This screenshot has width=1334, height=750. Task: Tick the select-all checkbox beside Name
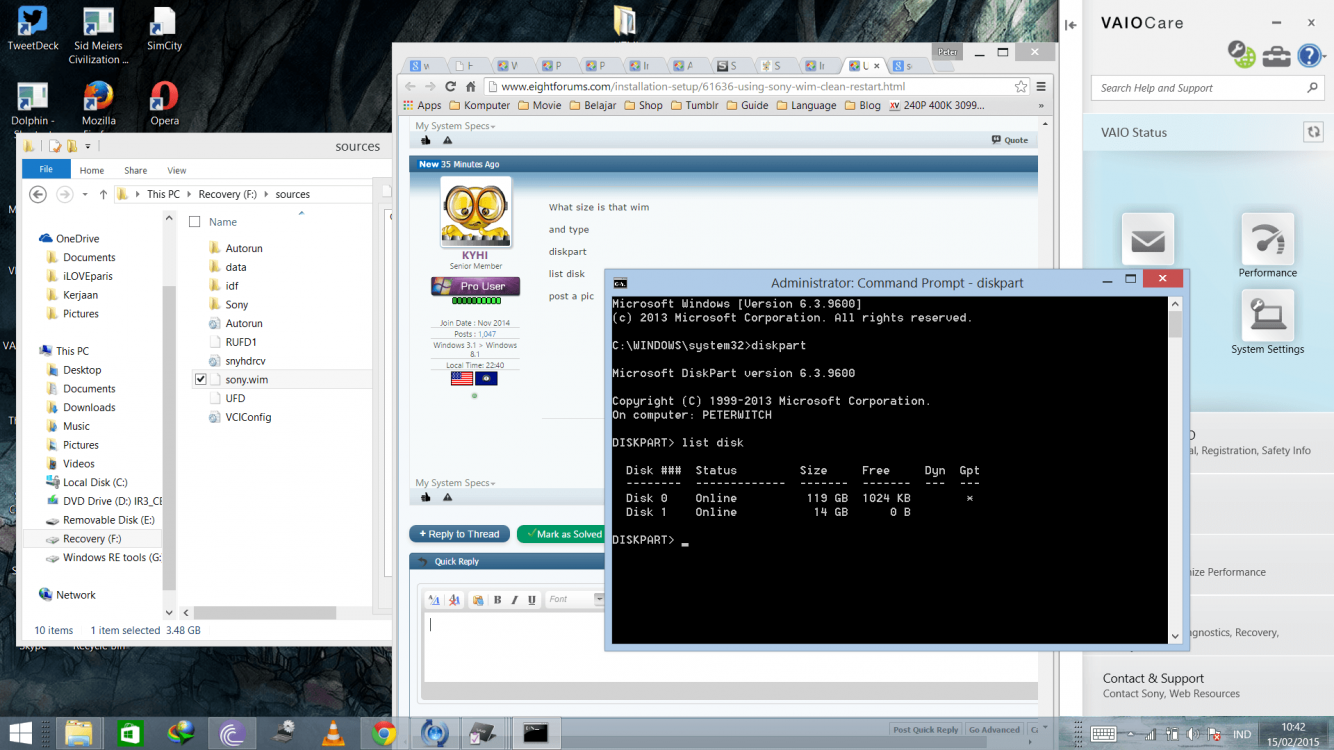(195, 222)
